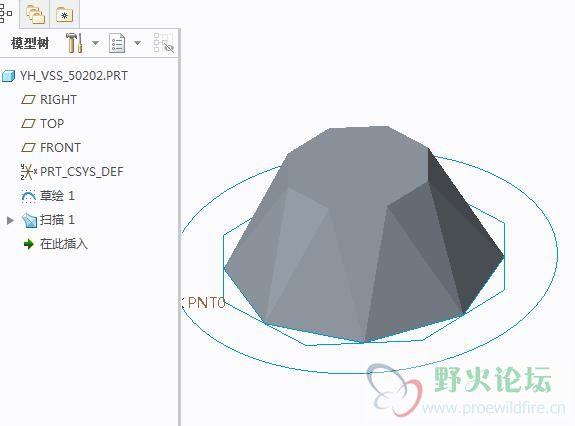Click the coordinate system icon of PRT_CSYS_DEF

point(29,172)
